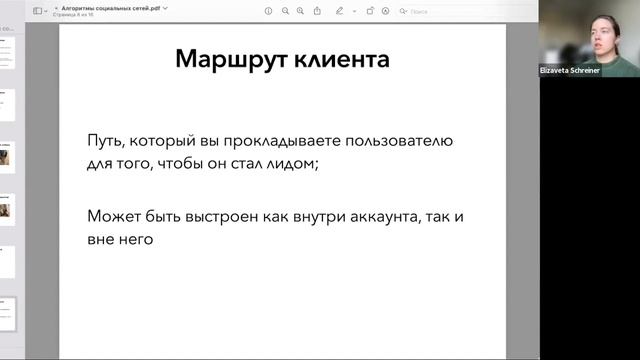640x360 pixels.
Task: Select the pen highlight tool
Action: pos(339,11)
